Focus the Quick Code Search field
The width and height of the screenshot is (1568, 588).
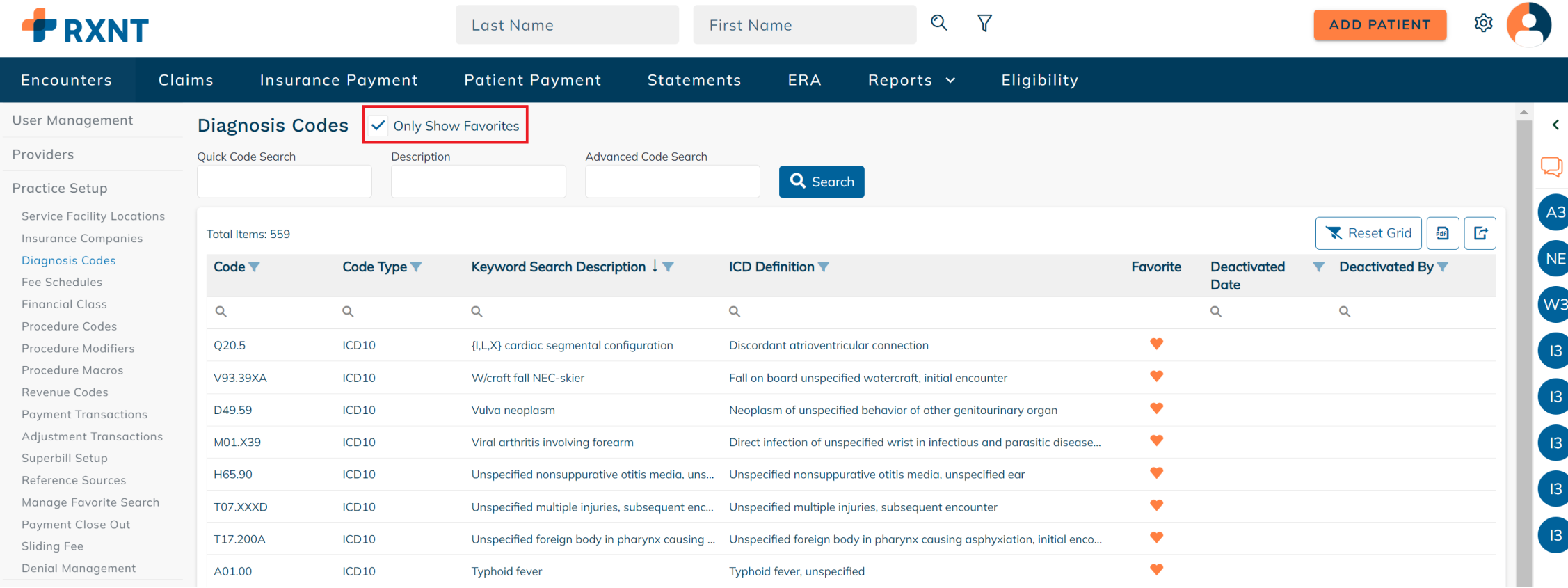(284, 182)
